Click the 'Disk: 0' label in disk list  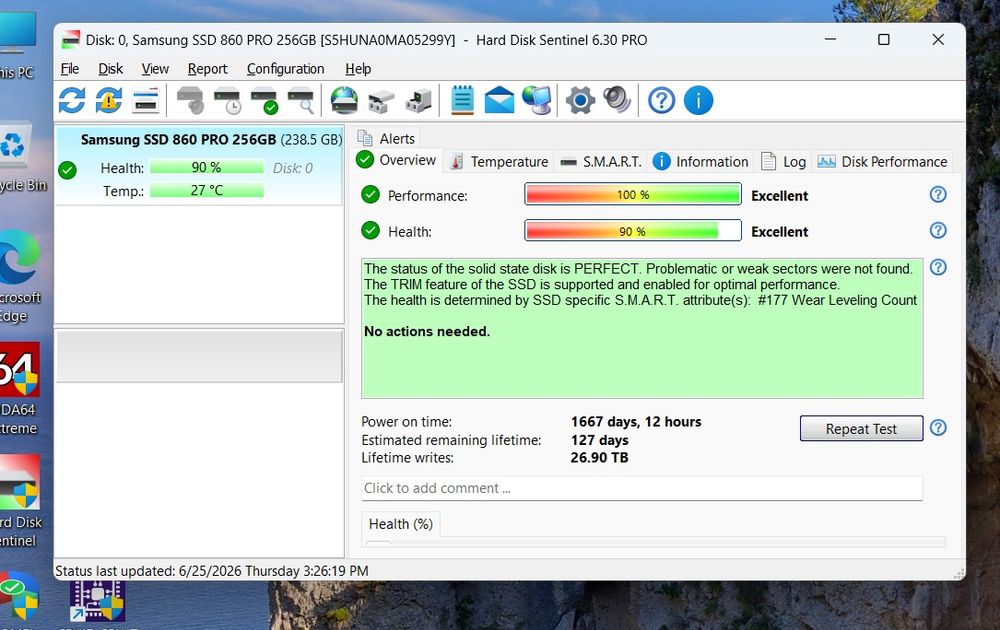tap(293, 168)
